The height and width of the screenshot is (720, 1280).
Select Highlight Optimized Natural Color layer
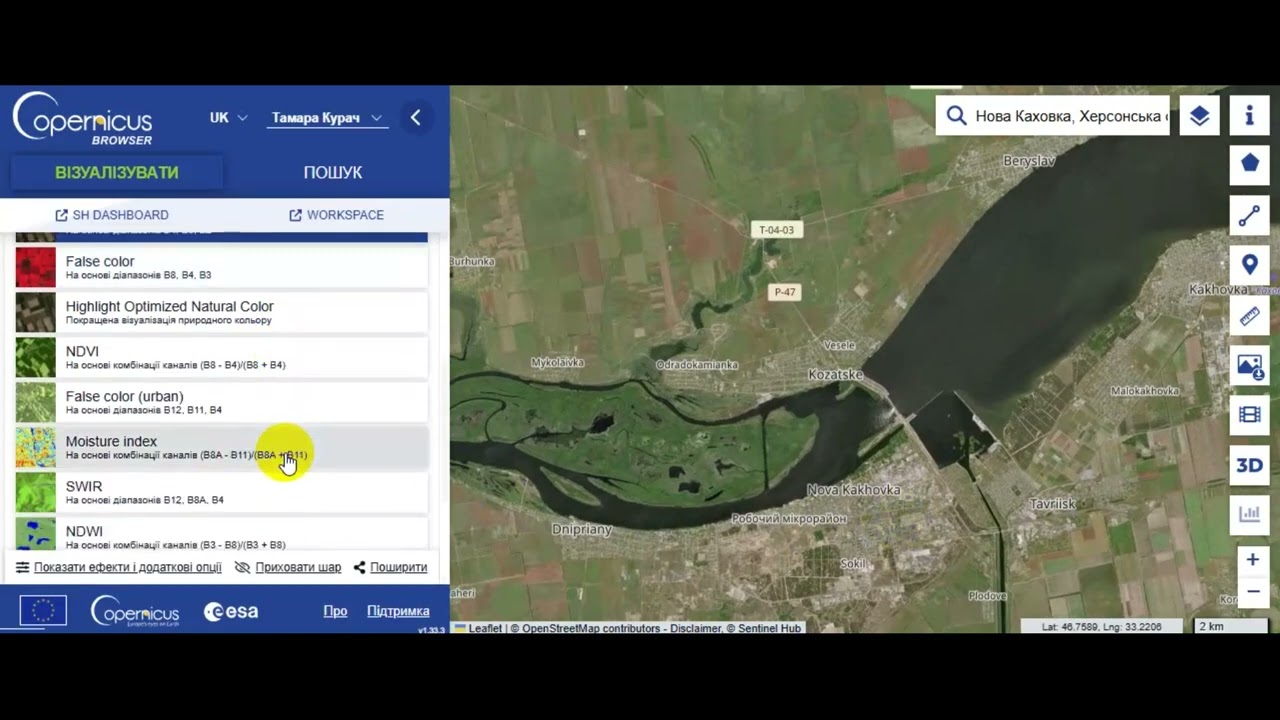pyautogui.click(x=222, y=312)
